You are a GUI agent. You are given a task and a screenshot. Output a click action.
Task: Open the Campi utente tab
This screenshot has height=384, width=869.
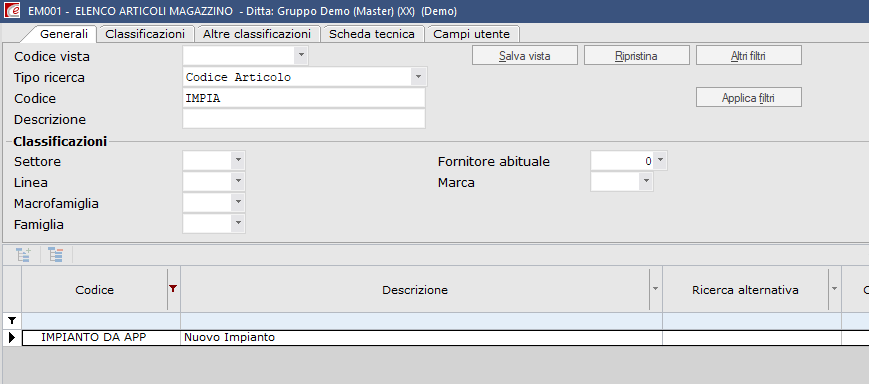pos(472,34)
